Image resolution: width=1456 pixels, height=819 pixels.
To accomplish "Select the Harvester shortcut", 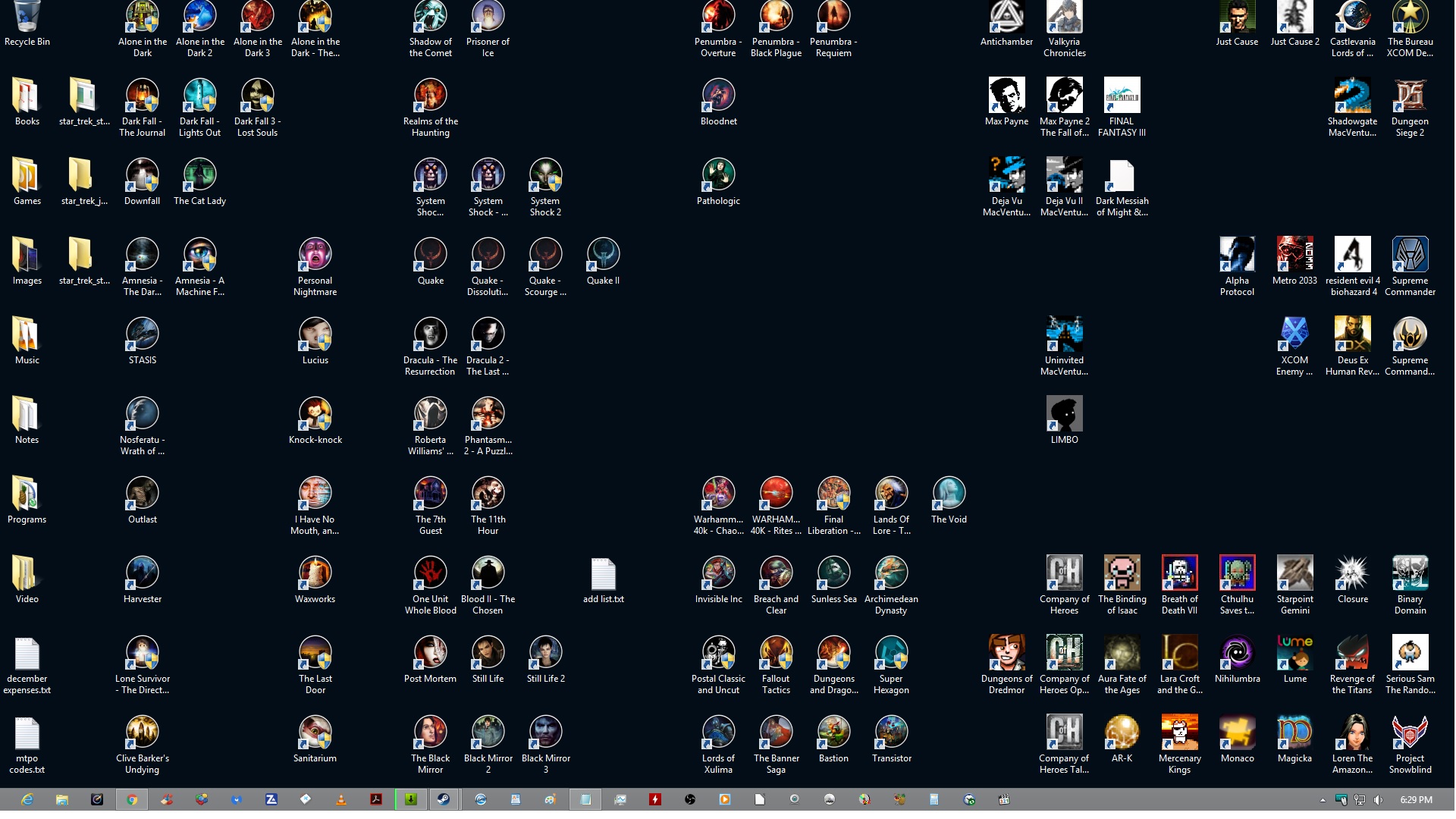I will tap(142, 579).
